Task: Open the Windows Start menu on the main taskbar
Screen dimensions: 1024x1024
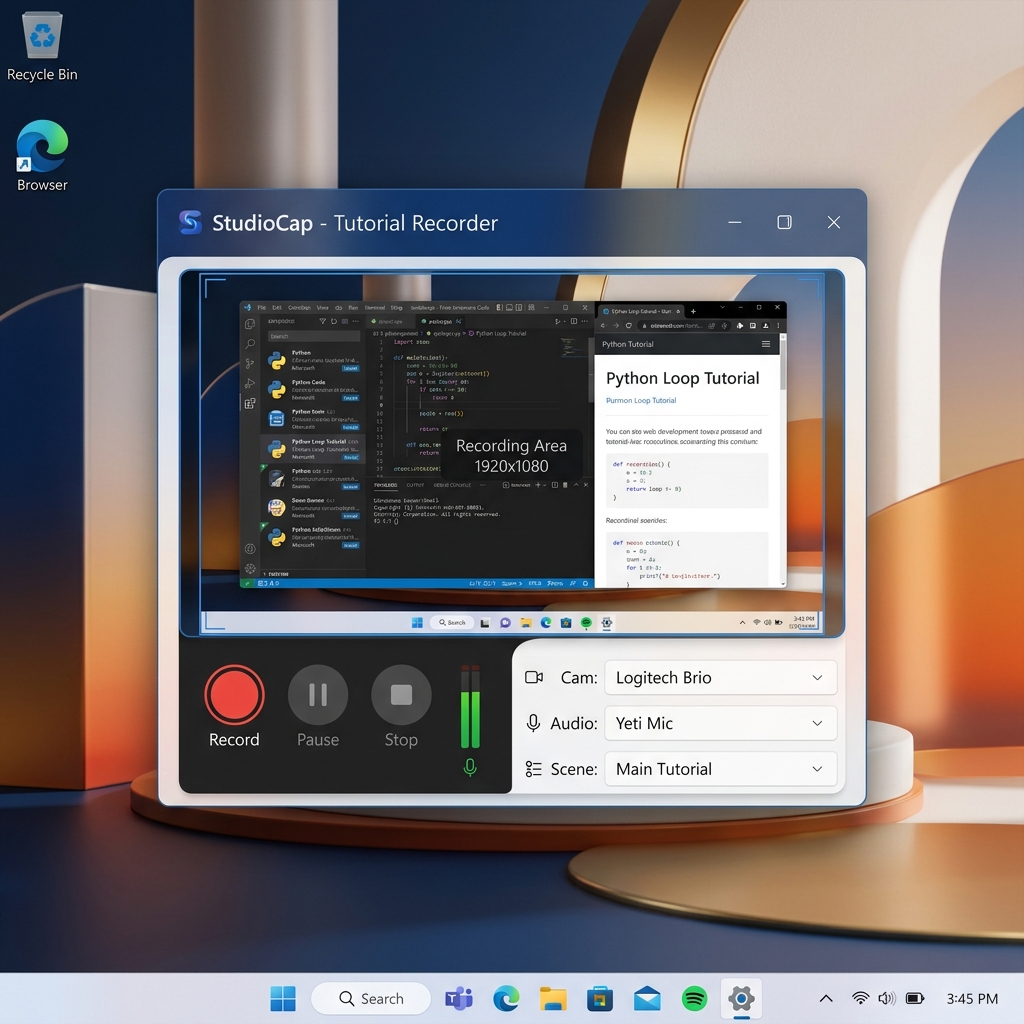Action: click(x=283, y=999)
